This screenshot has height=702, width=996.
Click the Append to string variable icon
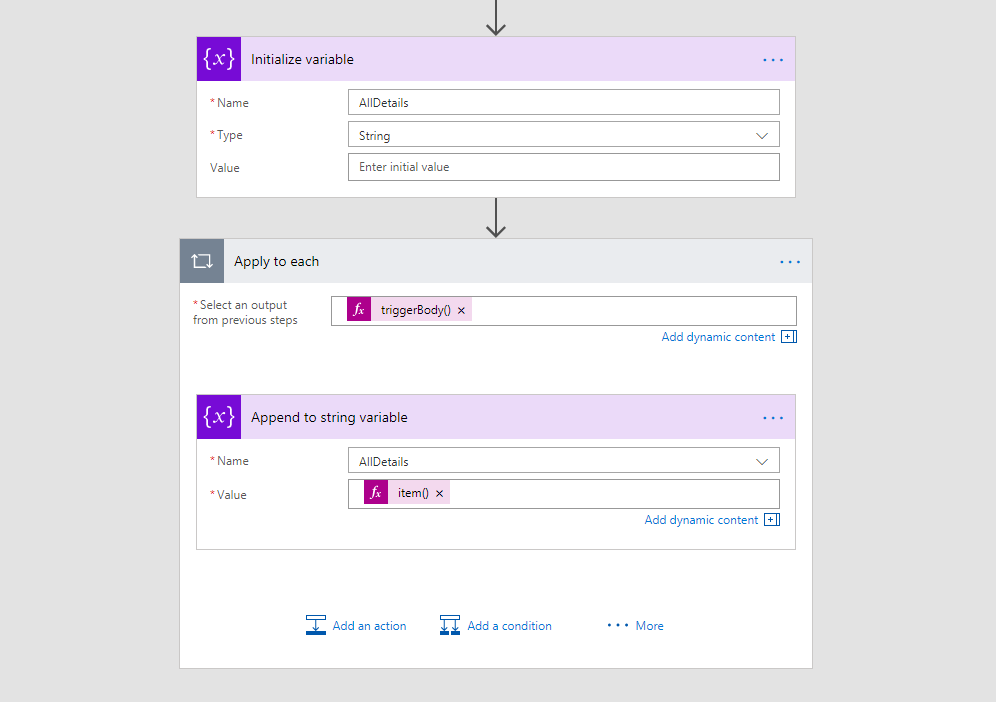click(219, 417)
